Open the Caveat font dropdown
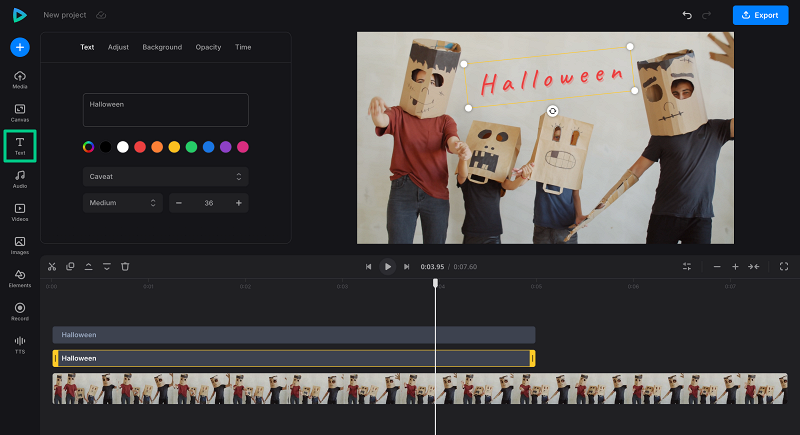 (x=166, y=176)
